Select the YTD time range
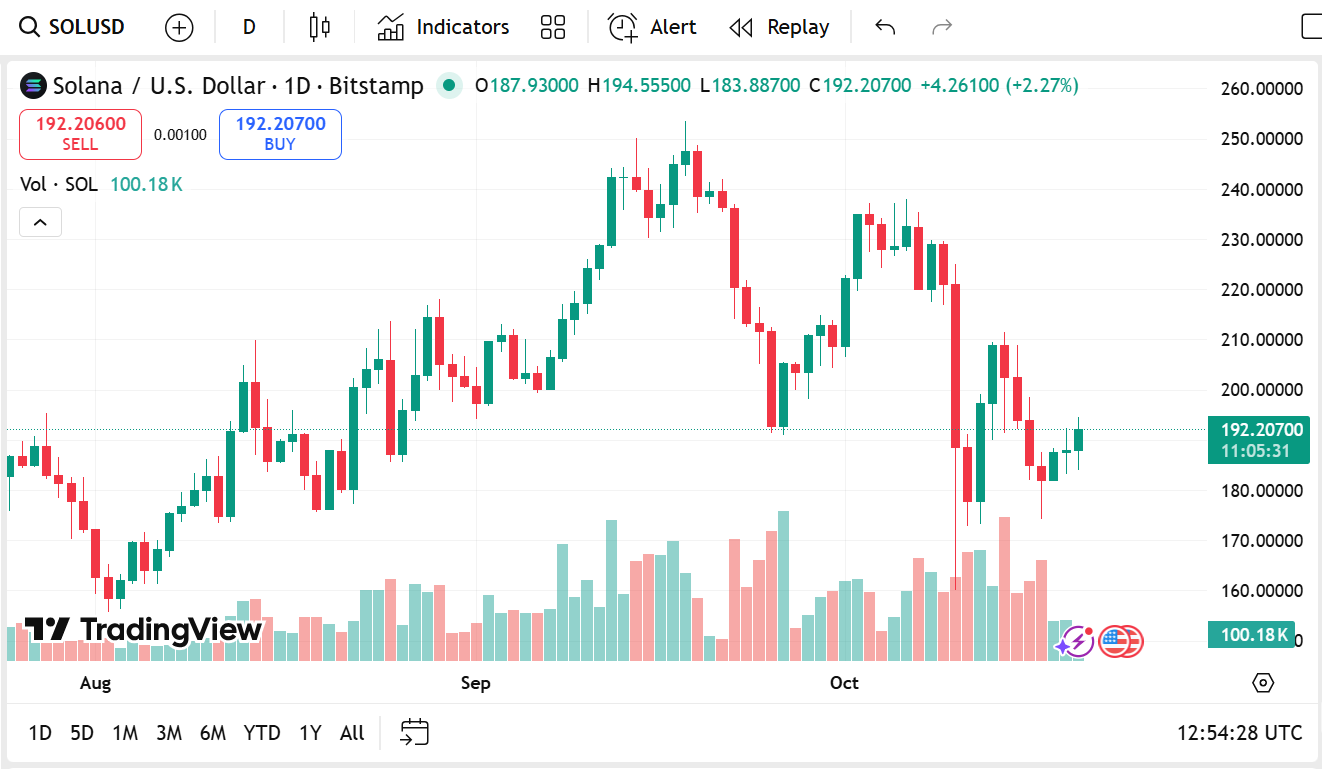Viewport: 1322px width, 769px height. coord(262,733)
